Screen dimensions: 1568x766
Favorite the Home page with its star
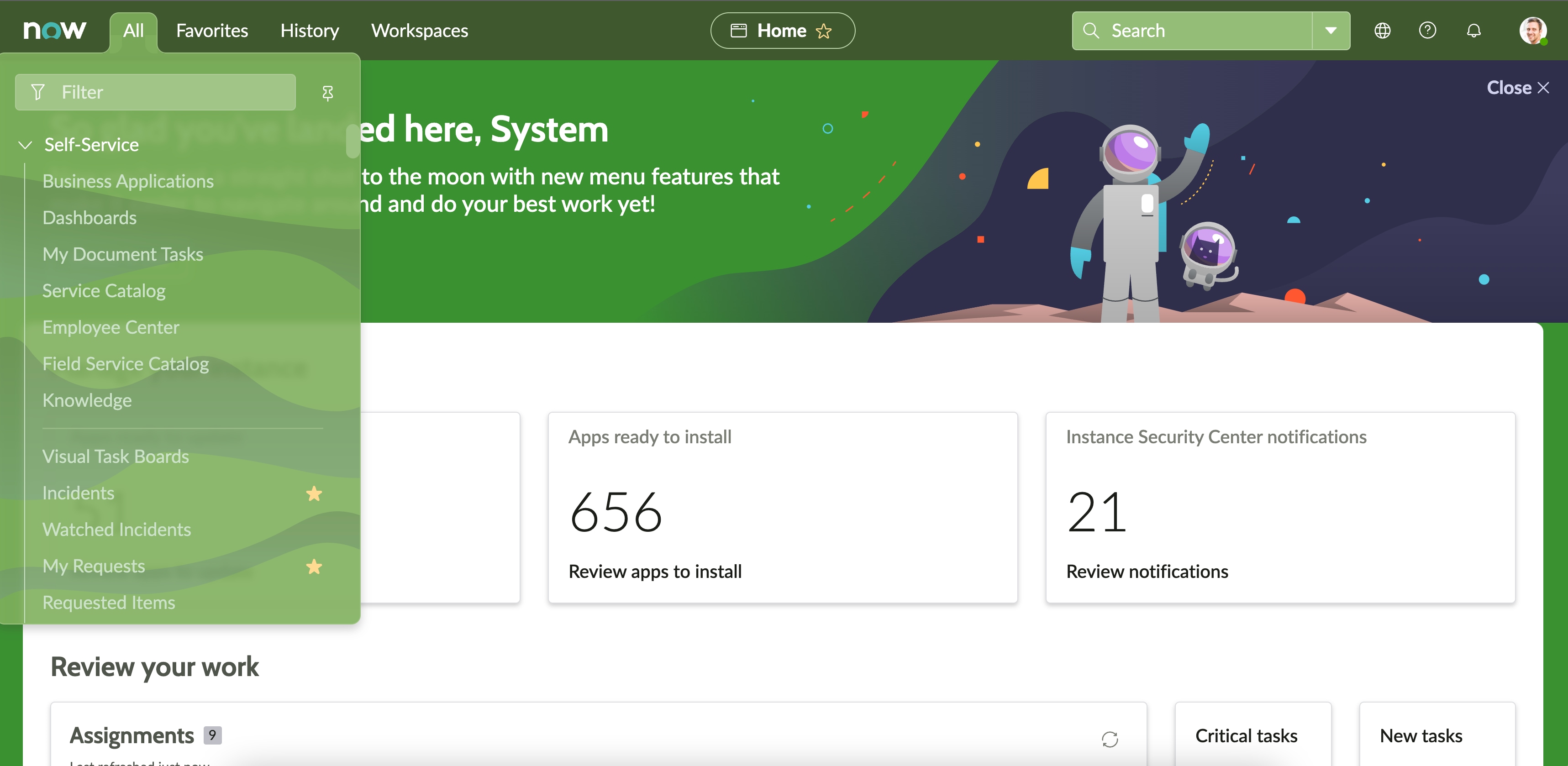pos(824,31)
